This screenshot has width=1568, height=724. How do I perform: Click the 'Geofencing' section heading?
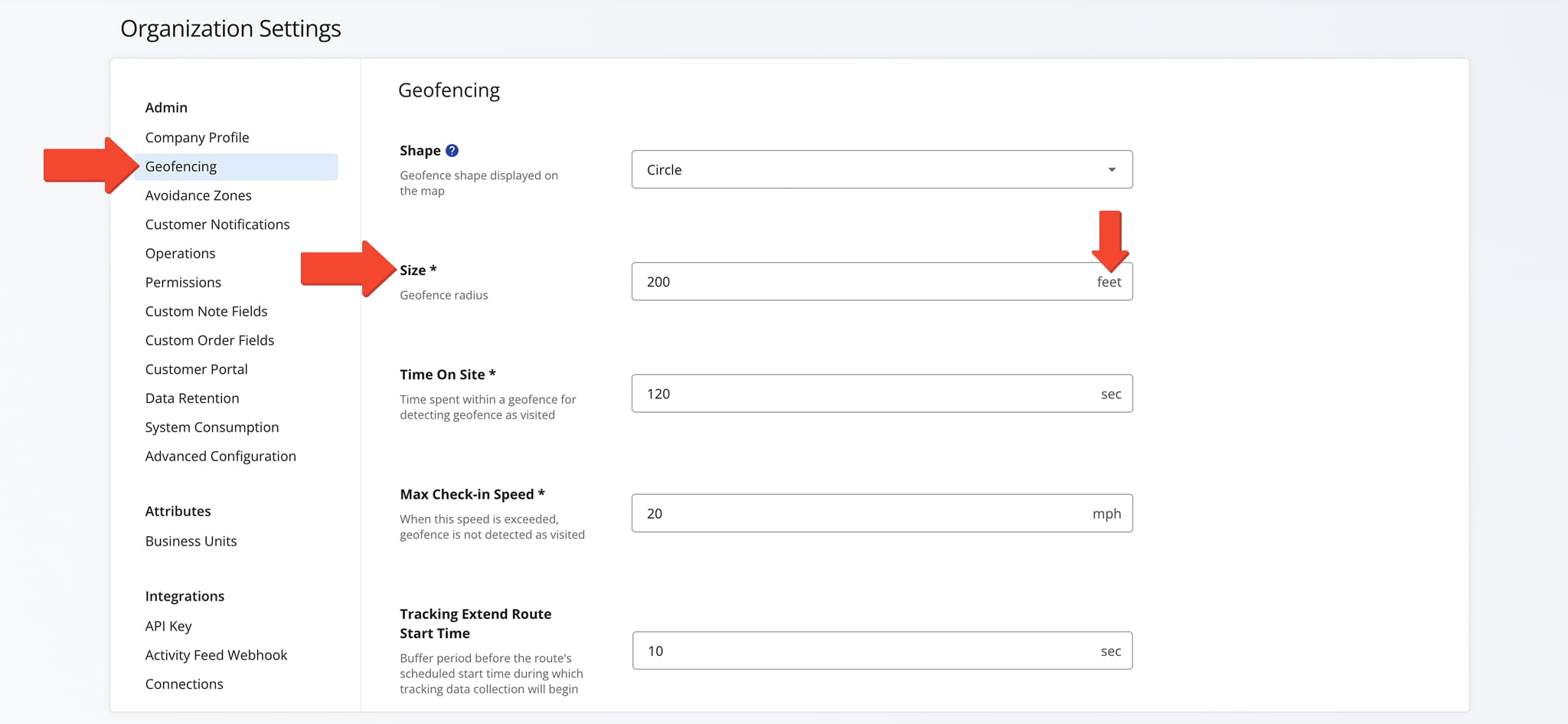coord(449,90)
